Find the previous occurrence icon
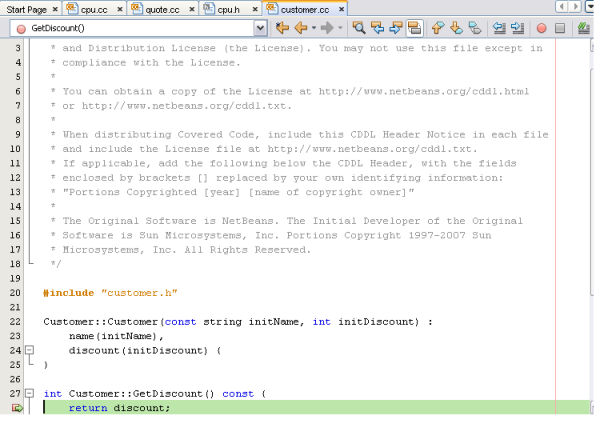This screenshot has height=424, width=600. [377, 28]
